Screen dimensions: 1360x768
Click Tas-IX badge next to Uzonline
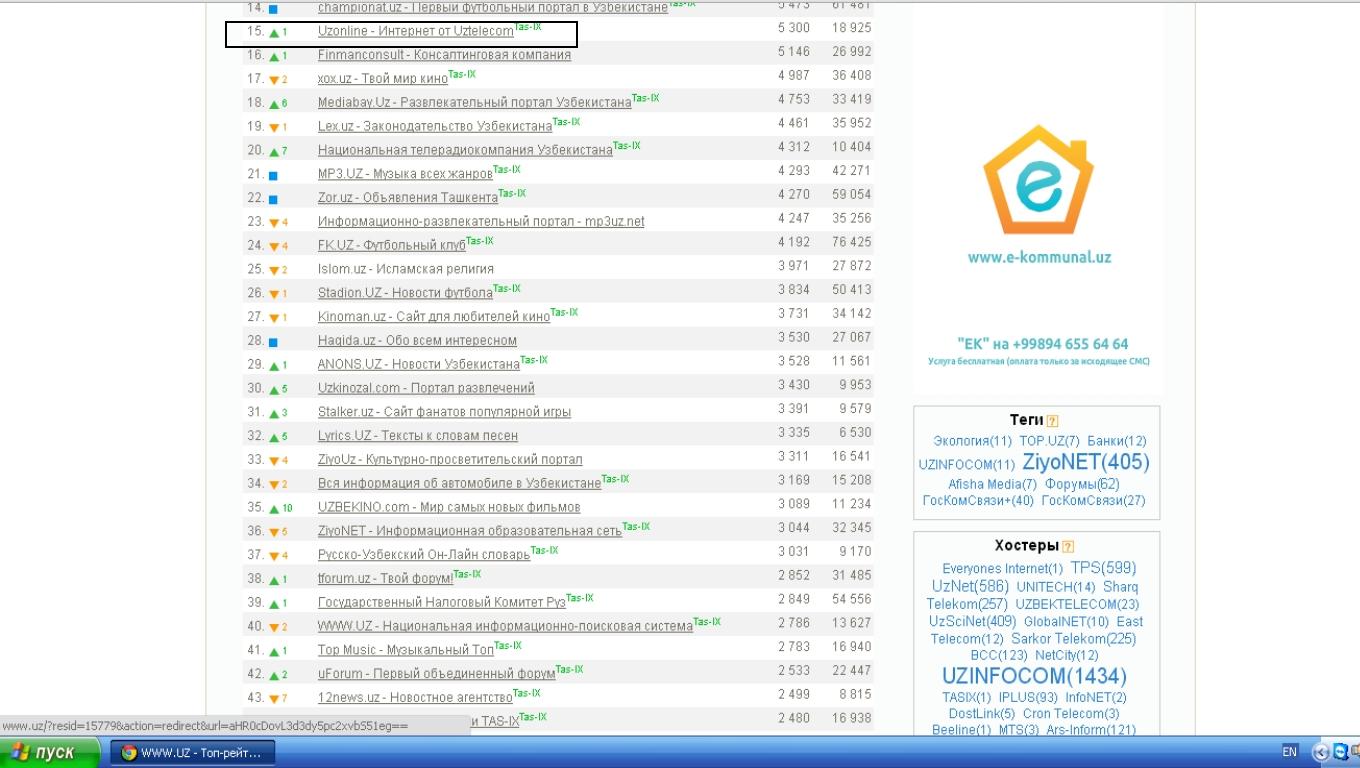(x=528, y=27)
